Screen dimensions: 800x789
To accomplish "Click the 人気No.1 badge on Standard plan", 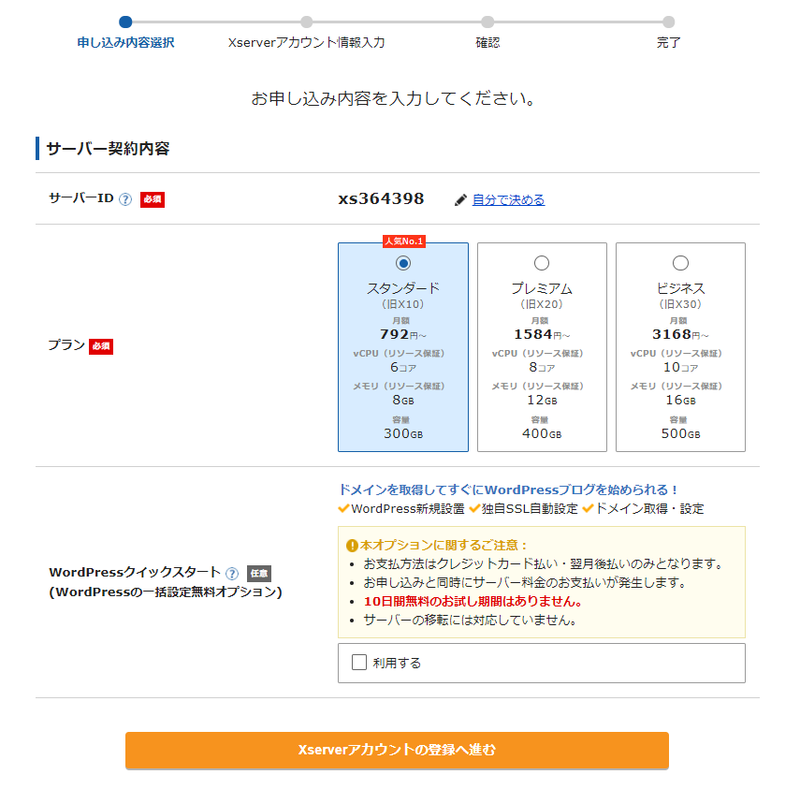I will click(404, 241).
